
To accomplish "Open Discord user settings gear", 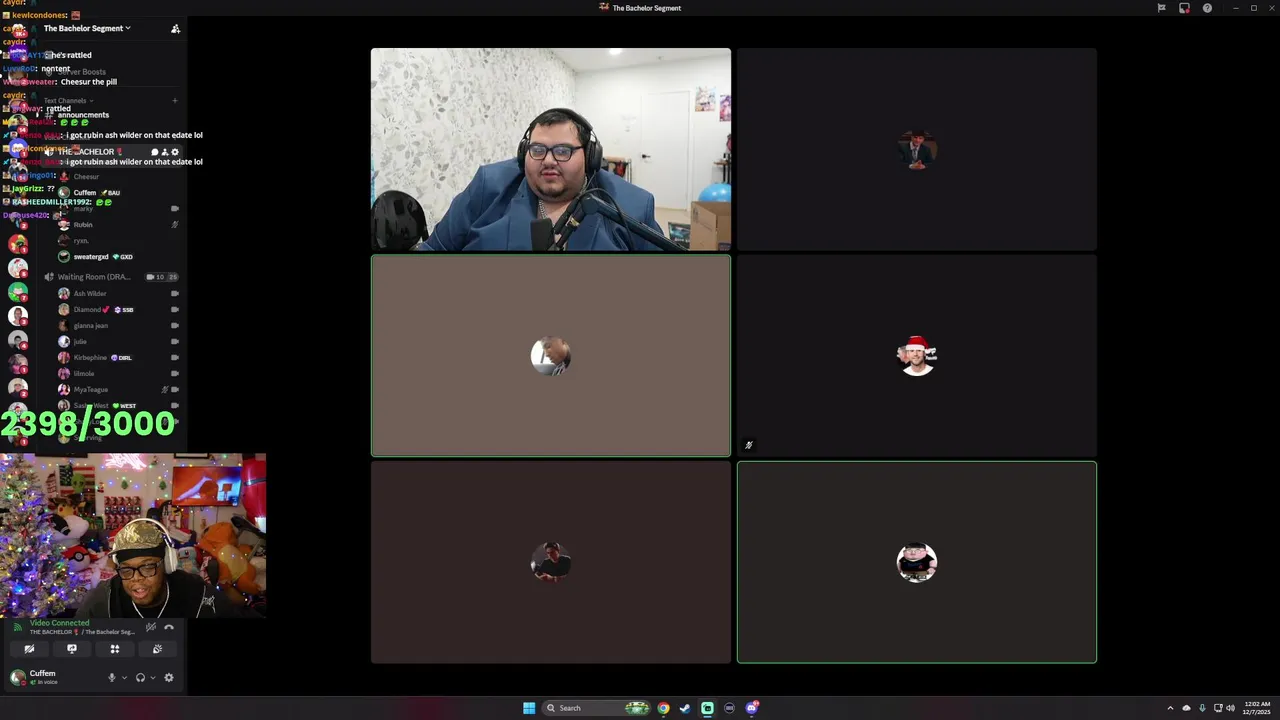I will (169, 677).
